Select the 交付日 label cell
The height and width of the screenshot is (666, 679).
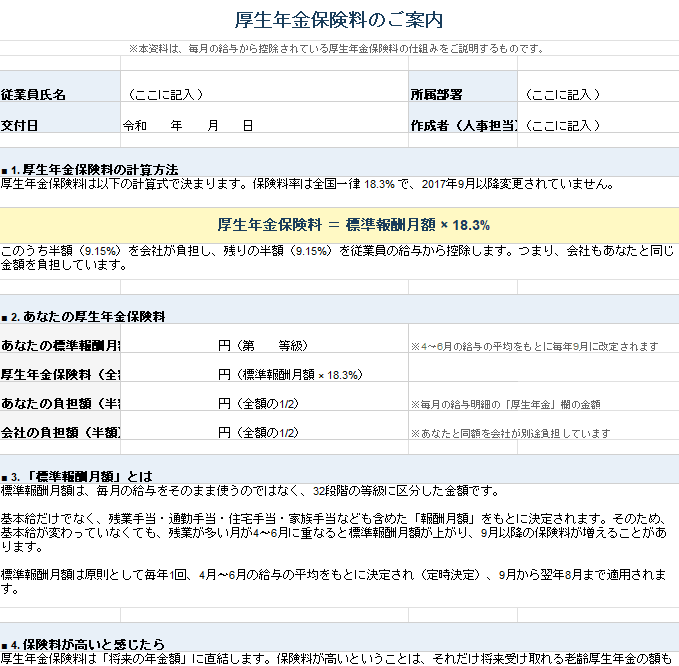60,126
